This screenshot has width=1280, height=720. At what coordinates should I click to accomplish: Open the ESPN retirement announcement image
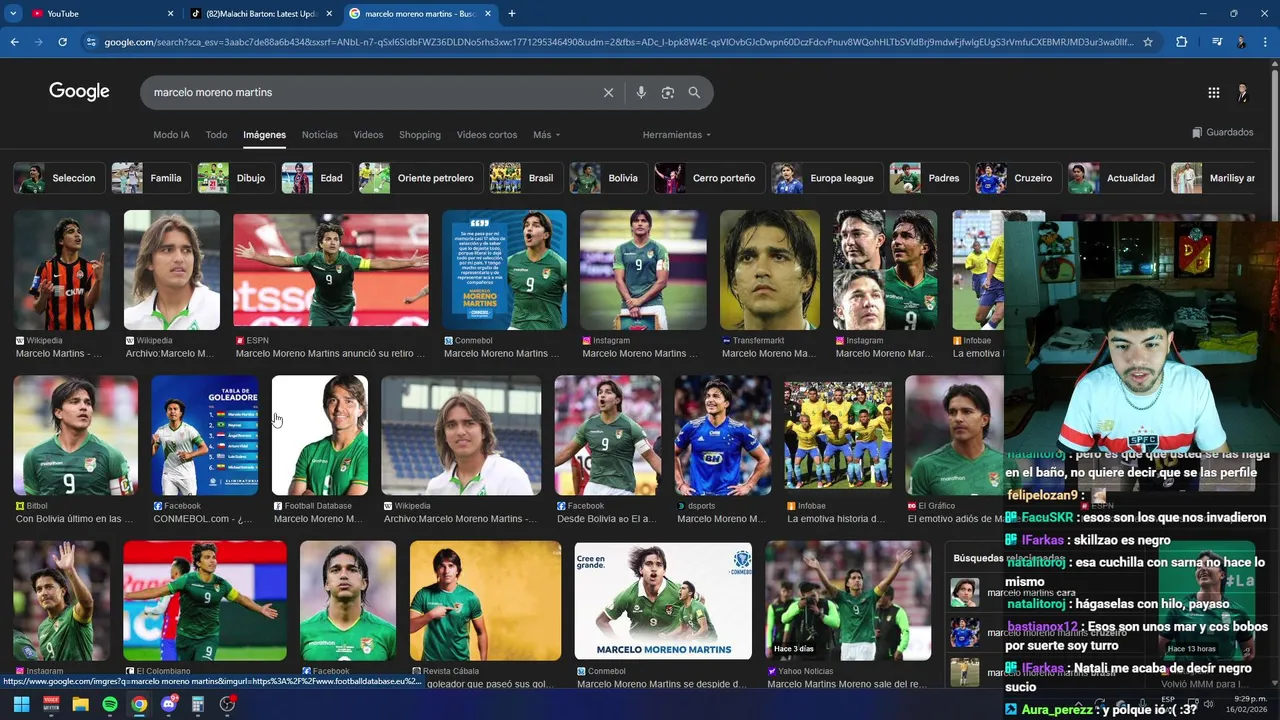(x=331, y=270)
